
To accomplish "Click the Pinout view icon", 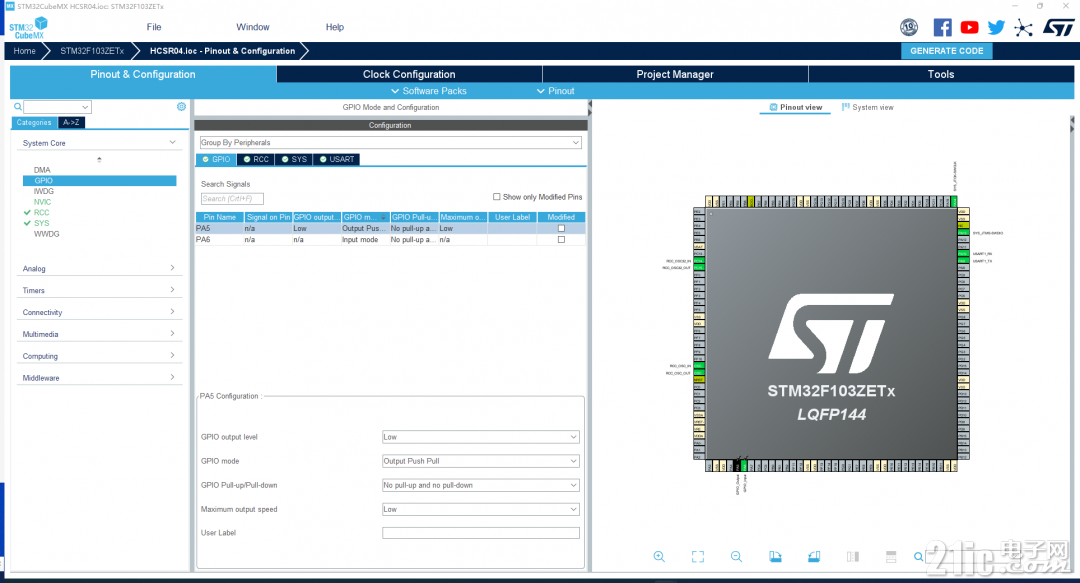I will [773, 108].
